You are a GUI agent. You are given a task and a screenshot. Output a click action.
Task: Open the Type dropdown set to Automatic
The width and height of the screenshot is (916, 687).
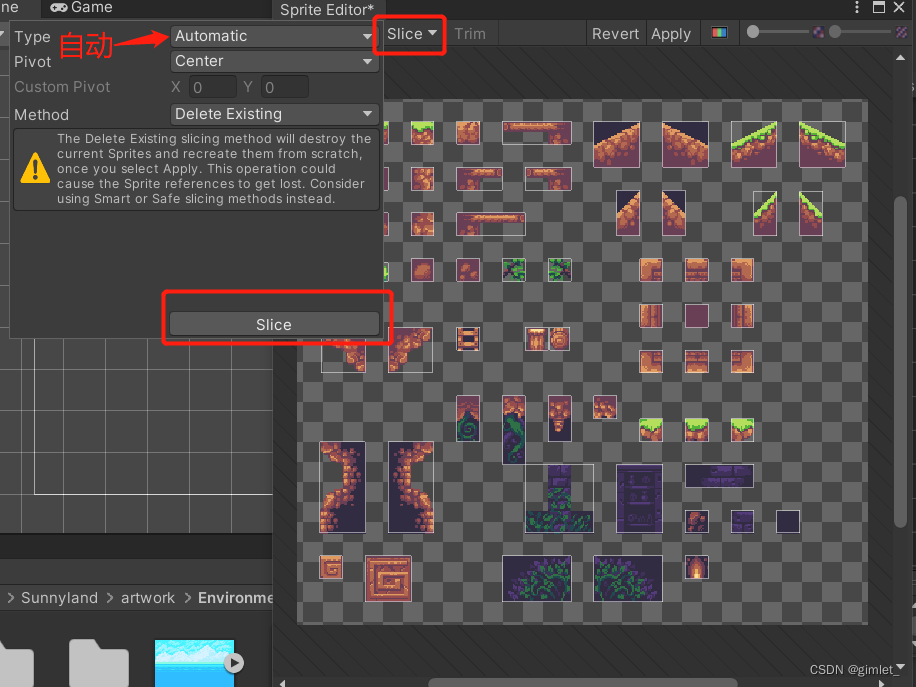tap(274, 36)
